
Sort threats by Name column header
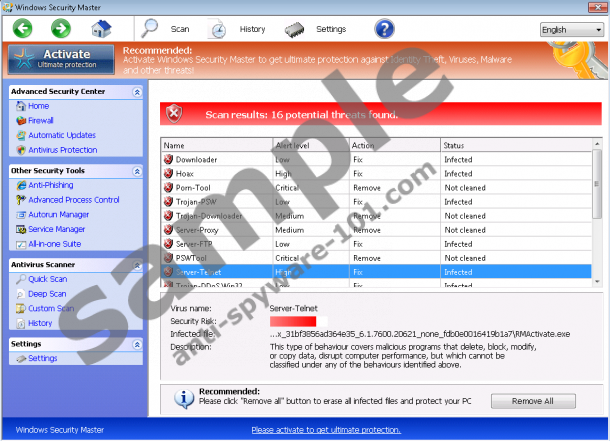217,145
